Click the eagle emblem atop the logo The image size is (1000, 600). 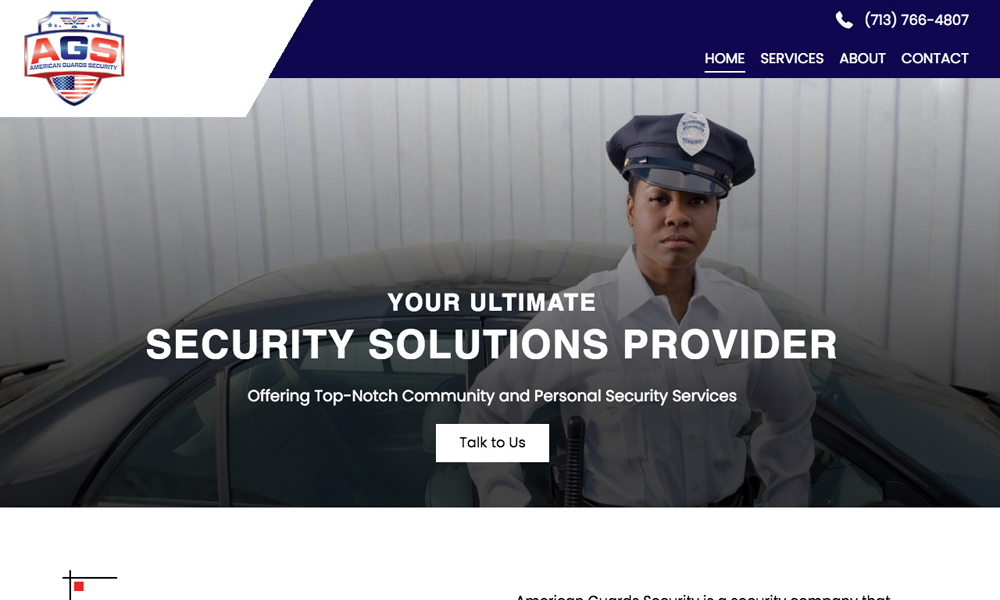pos(75,21)
